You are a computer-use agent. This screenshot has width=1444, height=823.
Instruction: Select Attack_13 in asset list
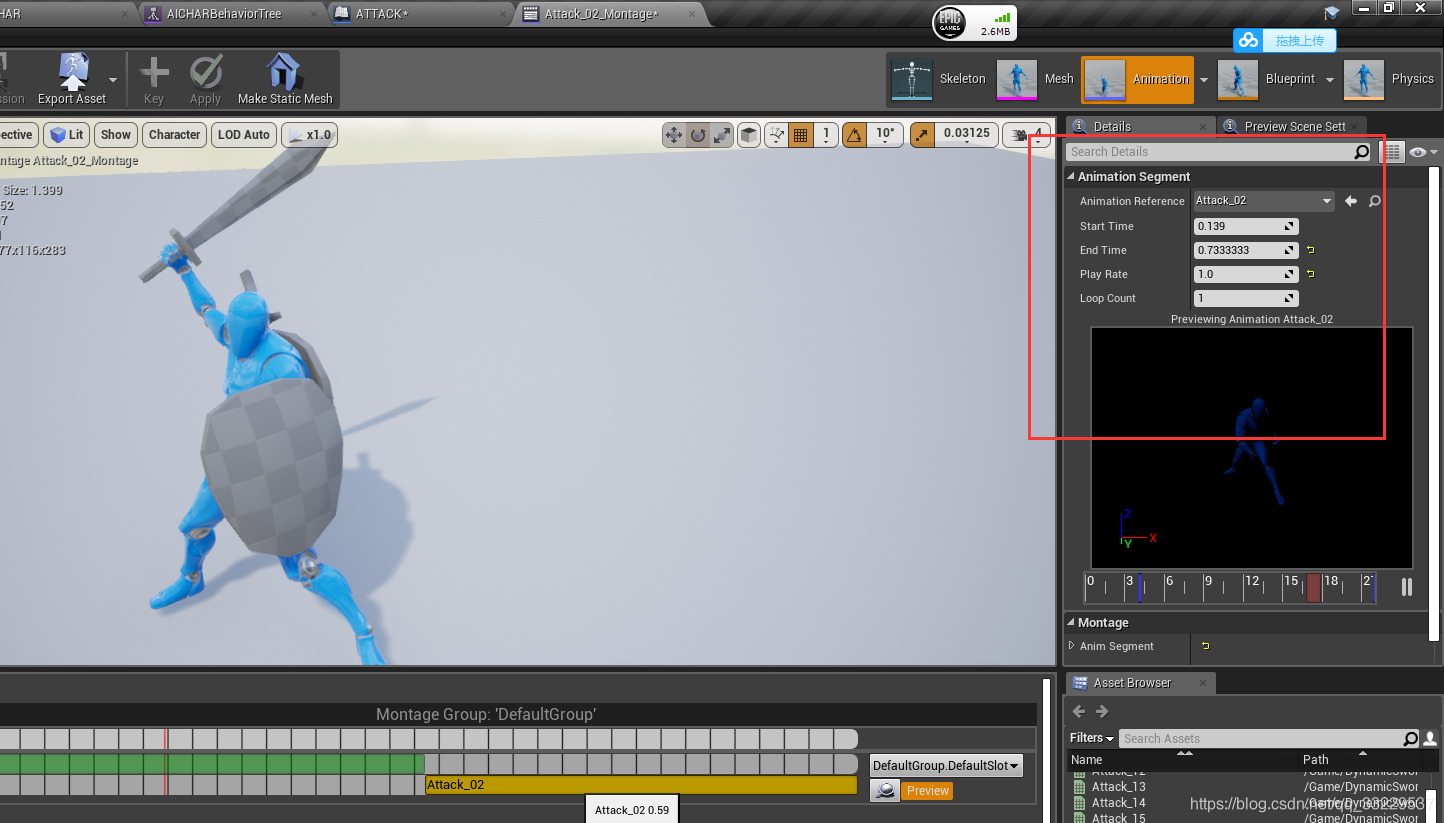point(1119,787)
